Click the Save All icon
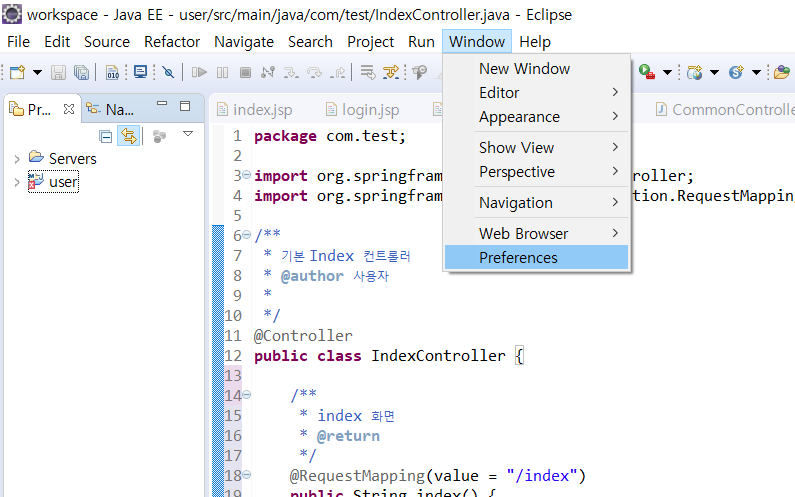The height and width of the screenshot is (497, 795). [x=81, y=73]
